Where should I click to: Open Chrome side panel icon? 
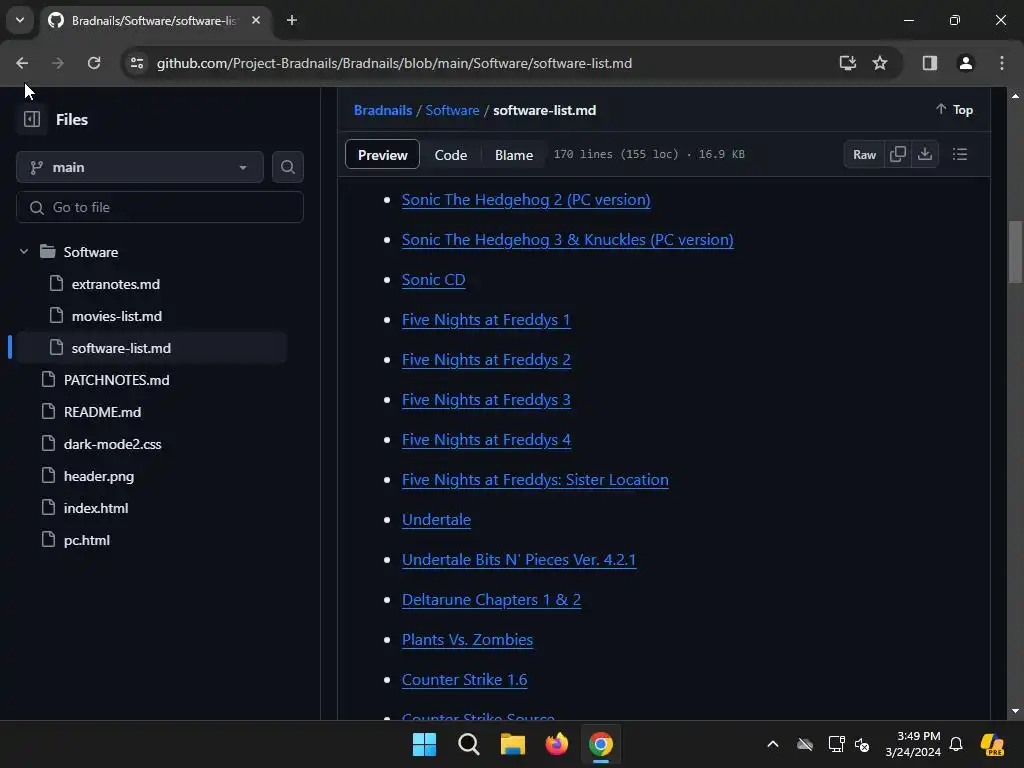(930, 63)
